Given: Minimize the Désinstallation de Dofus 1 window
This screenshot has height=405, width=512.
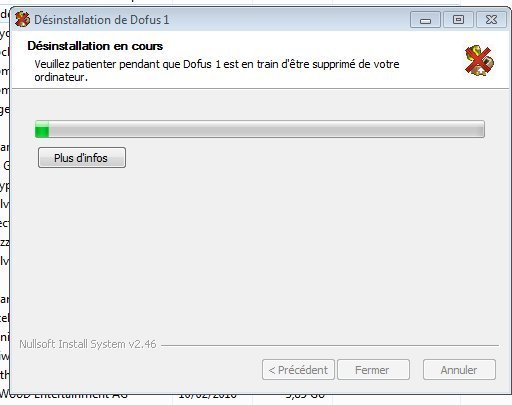Looking at the screenshot, I should [425, 20].
